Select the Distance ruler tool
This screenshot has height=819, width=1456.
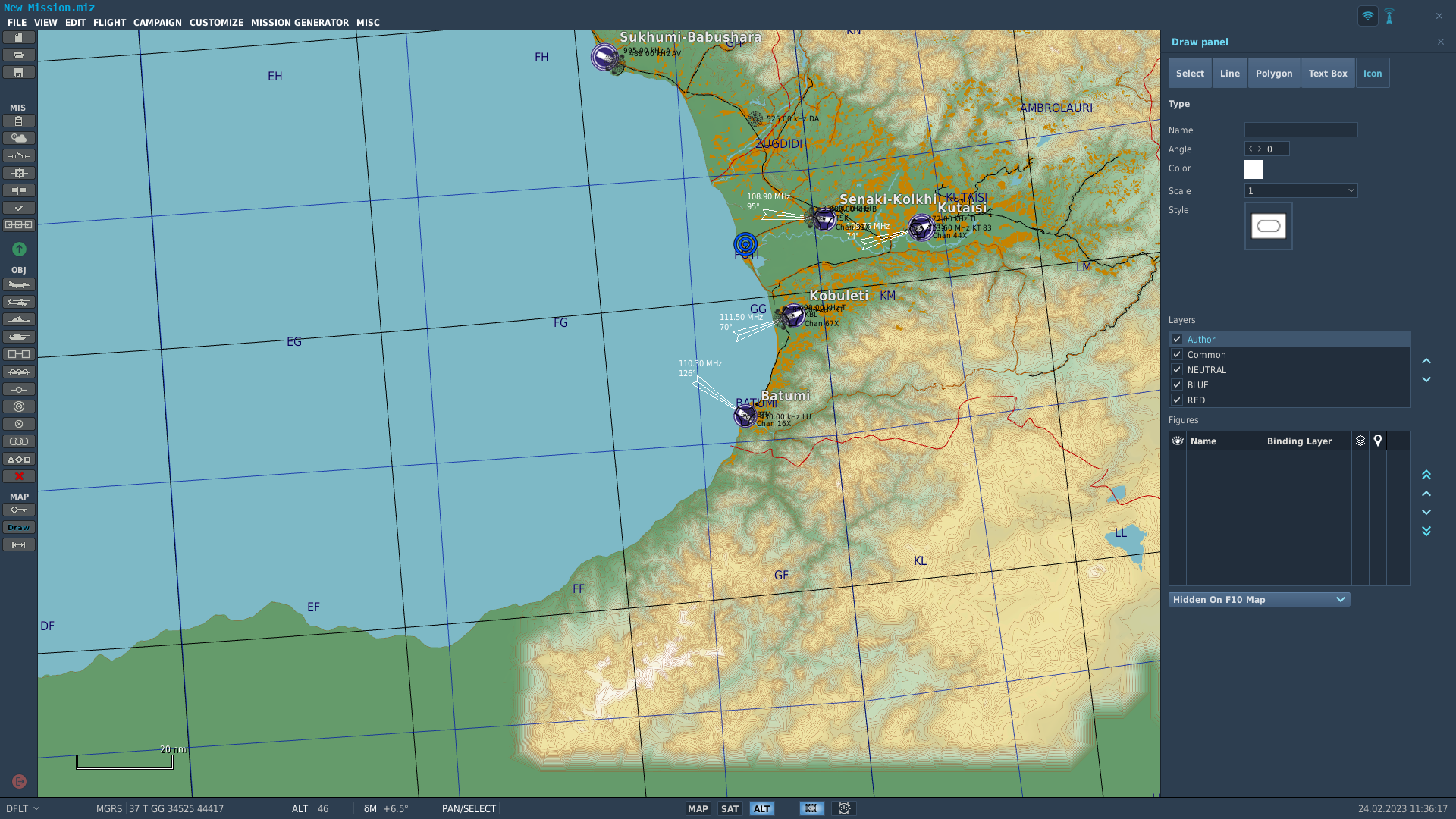click(19, 544)
